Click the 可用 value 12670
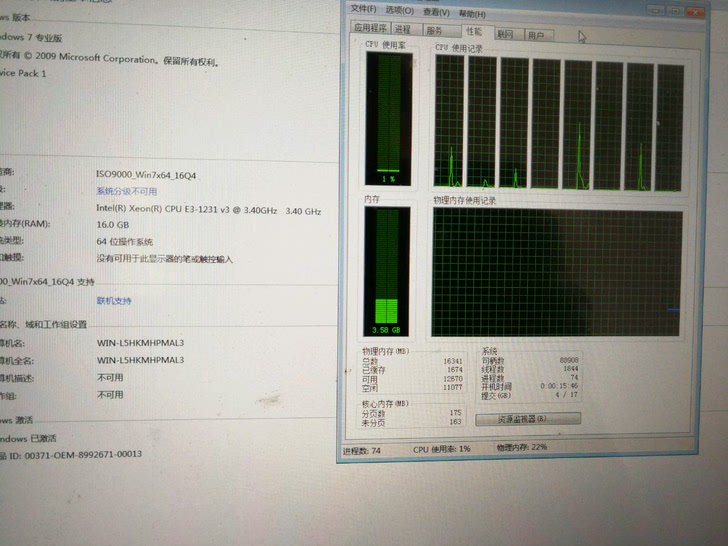Viewport: 728px width, 546px height. point(453,378)
